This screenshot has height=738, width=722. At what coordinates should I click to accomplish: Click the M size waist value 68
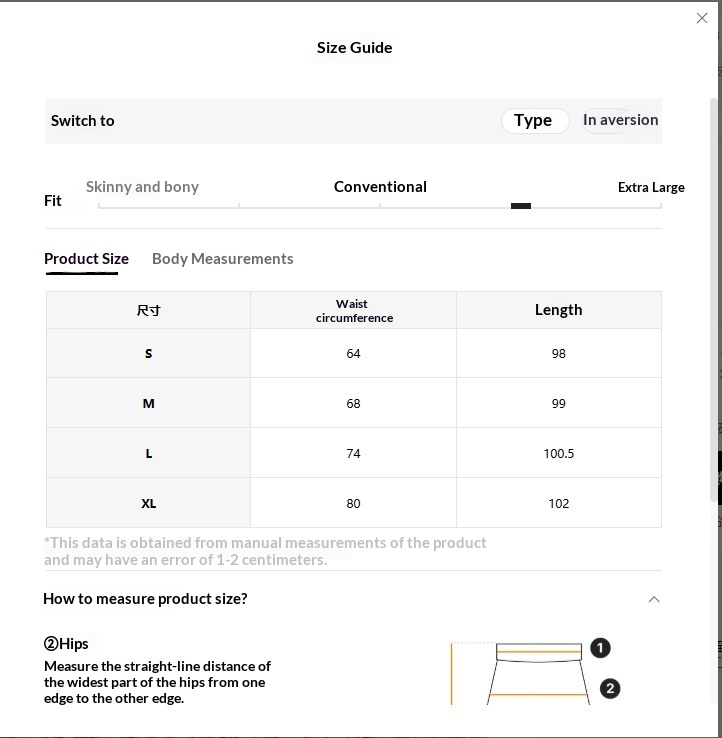click(353, 403)
